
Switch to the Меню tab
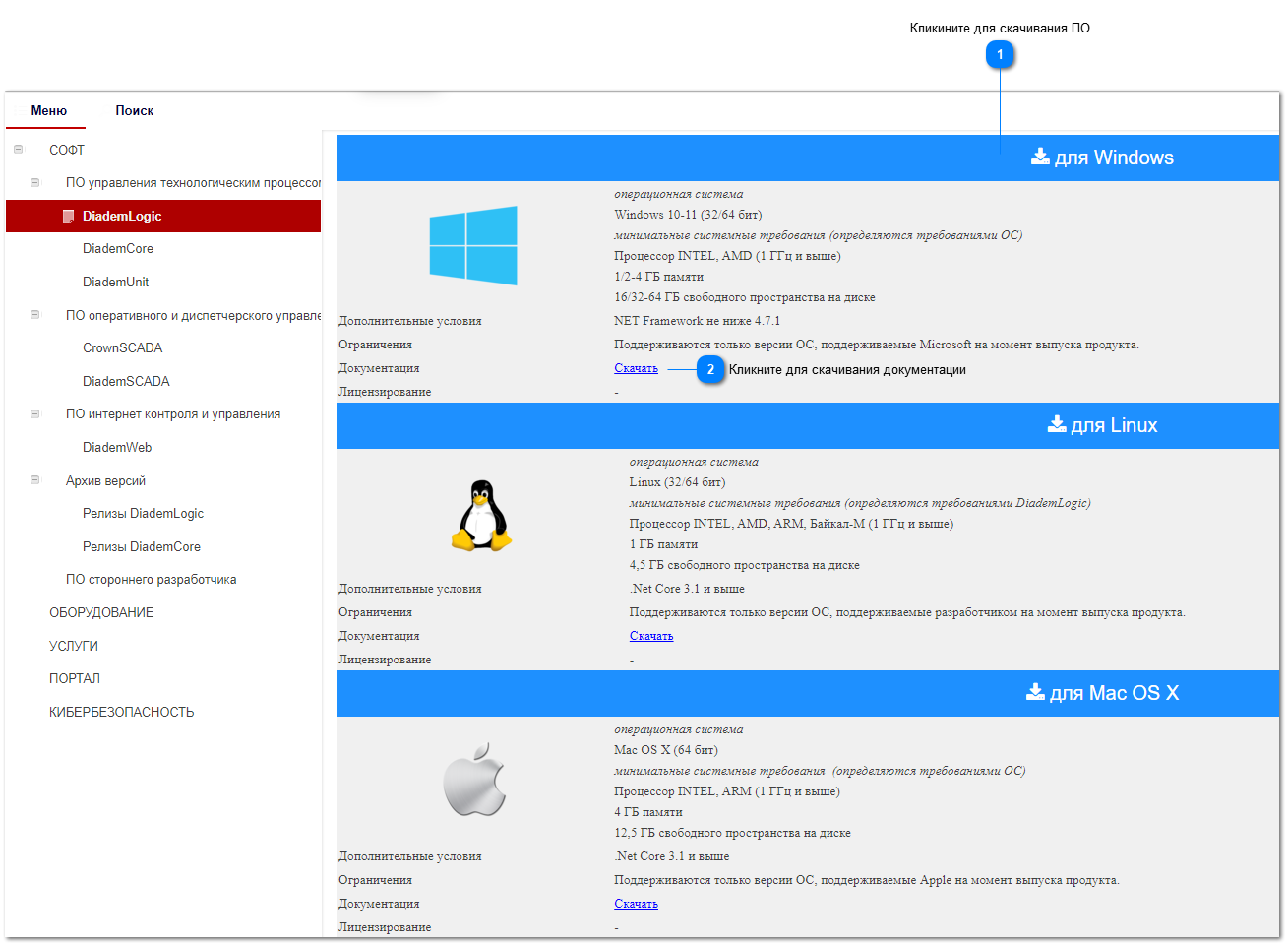(48, 110)
